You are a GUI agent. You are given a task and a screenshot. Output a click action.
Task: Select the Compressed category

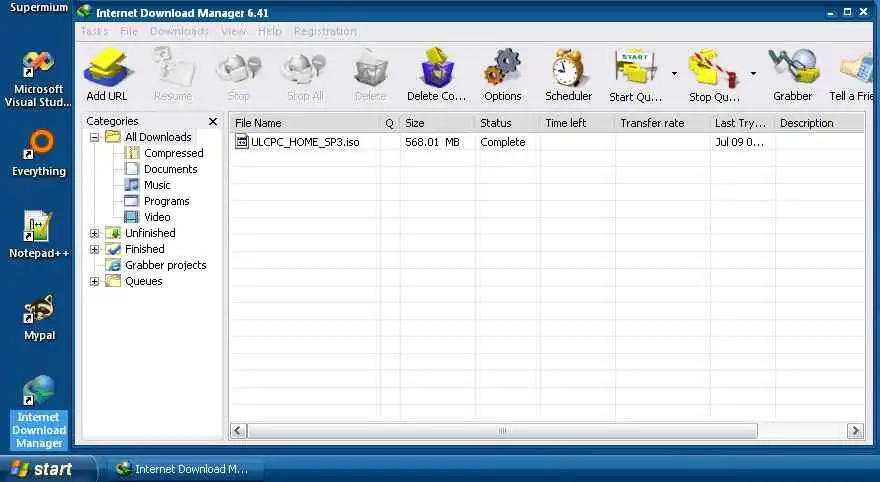coord(173,153)
